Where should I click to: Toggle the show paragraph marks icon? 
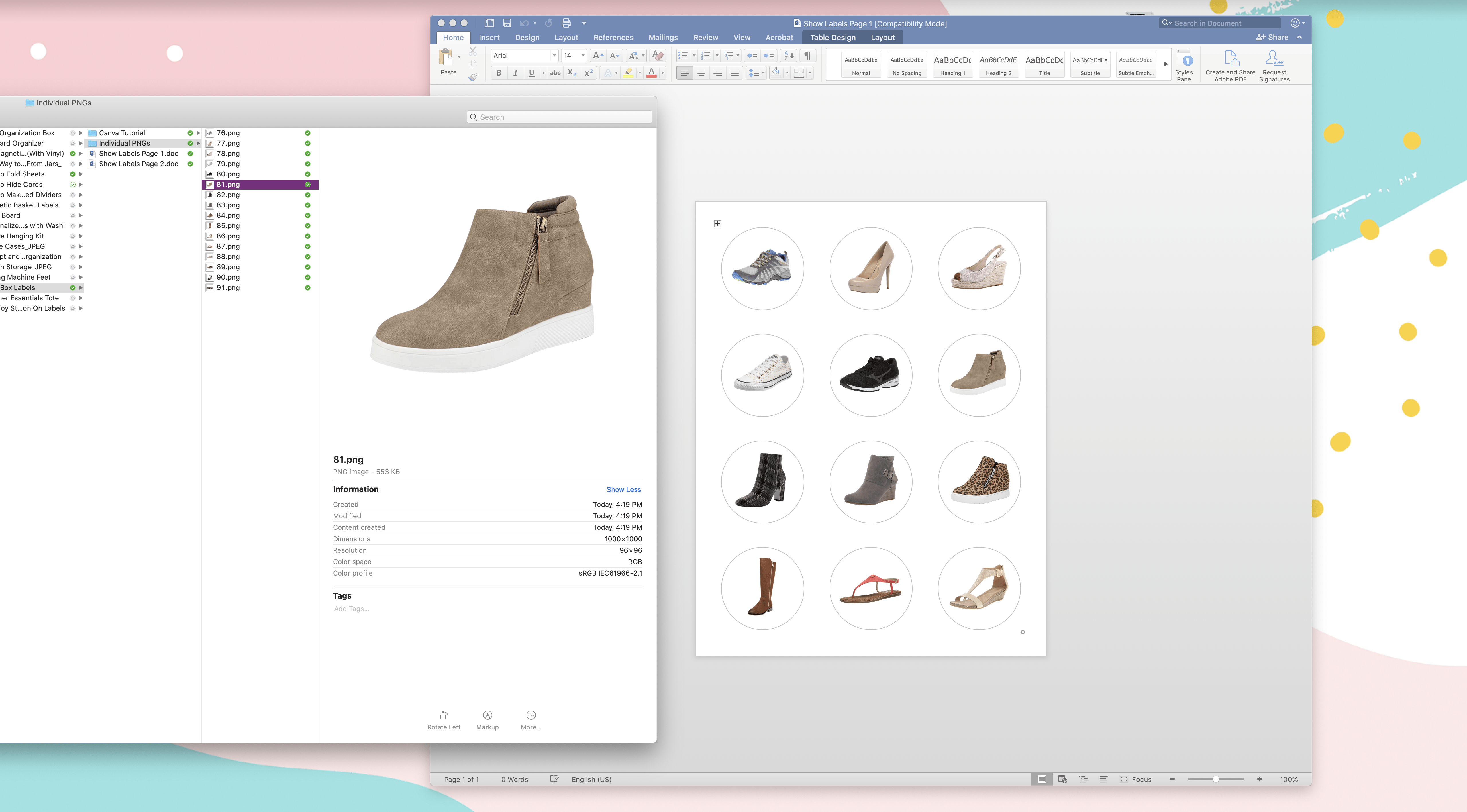click(807, 56)
